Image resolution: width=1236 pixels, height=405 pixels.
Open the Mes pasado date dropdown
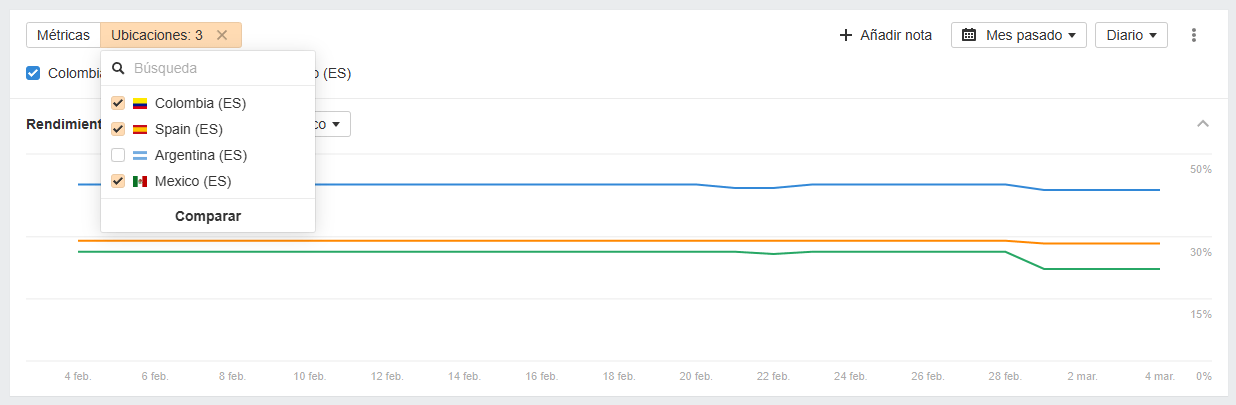(1018, 35)
